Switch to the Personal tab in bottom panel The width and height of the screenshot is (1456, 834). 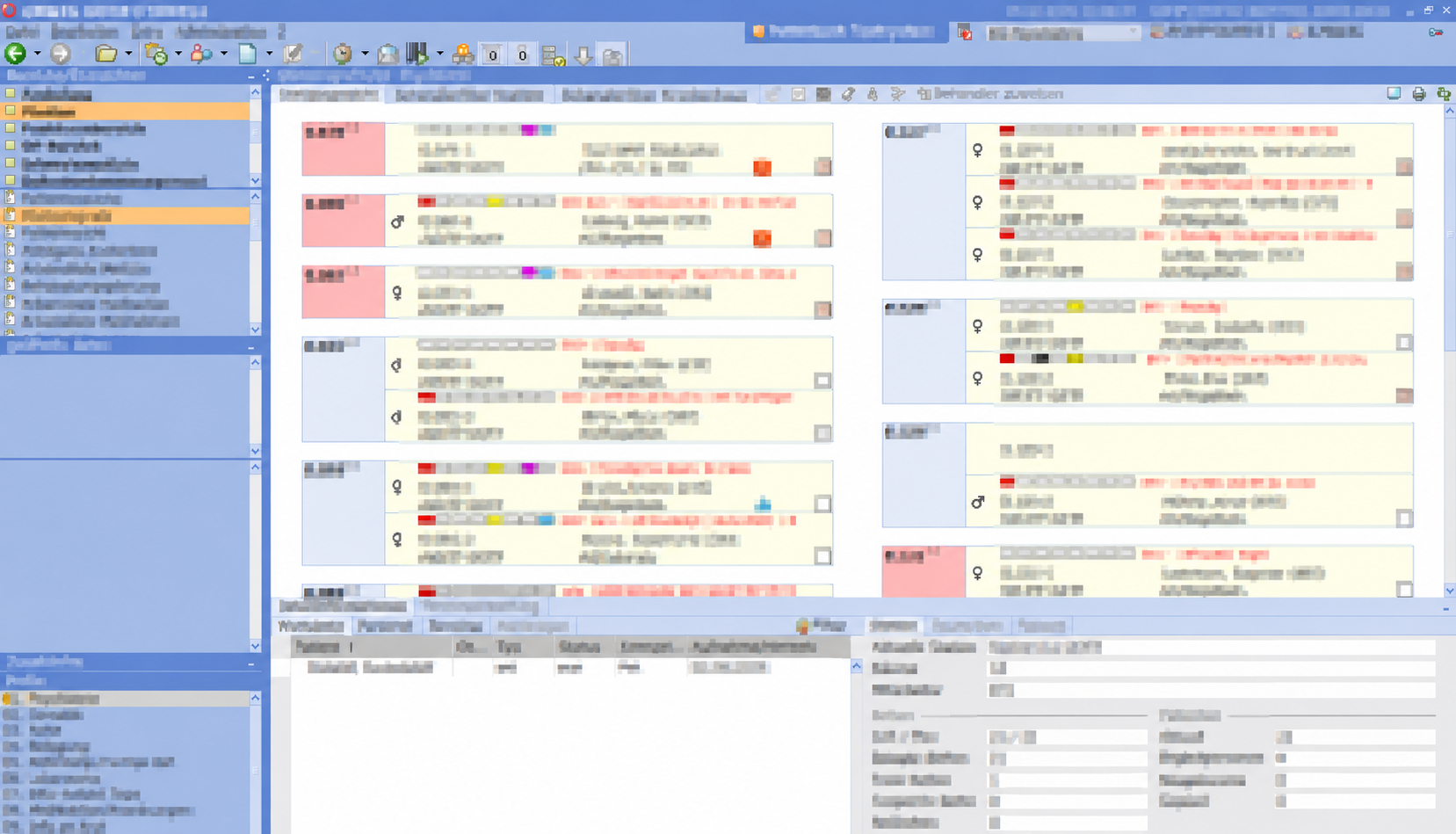[385, 626]
